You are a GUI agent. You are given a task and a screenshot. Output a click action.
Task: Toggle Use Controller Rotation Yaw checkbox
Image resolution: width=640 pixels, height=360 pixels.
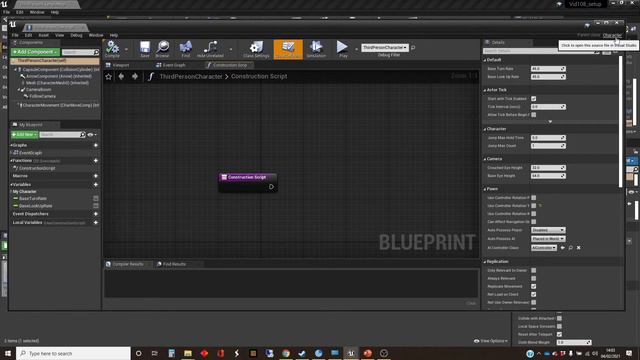(533, 206)
